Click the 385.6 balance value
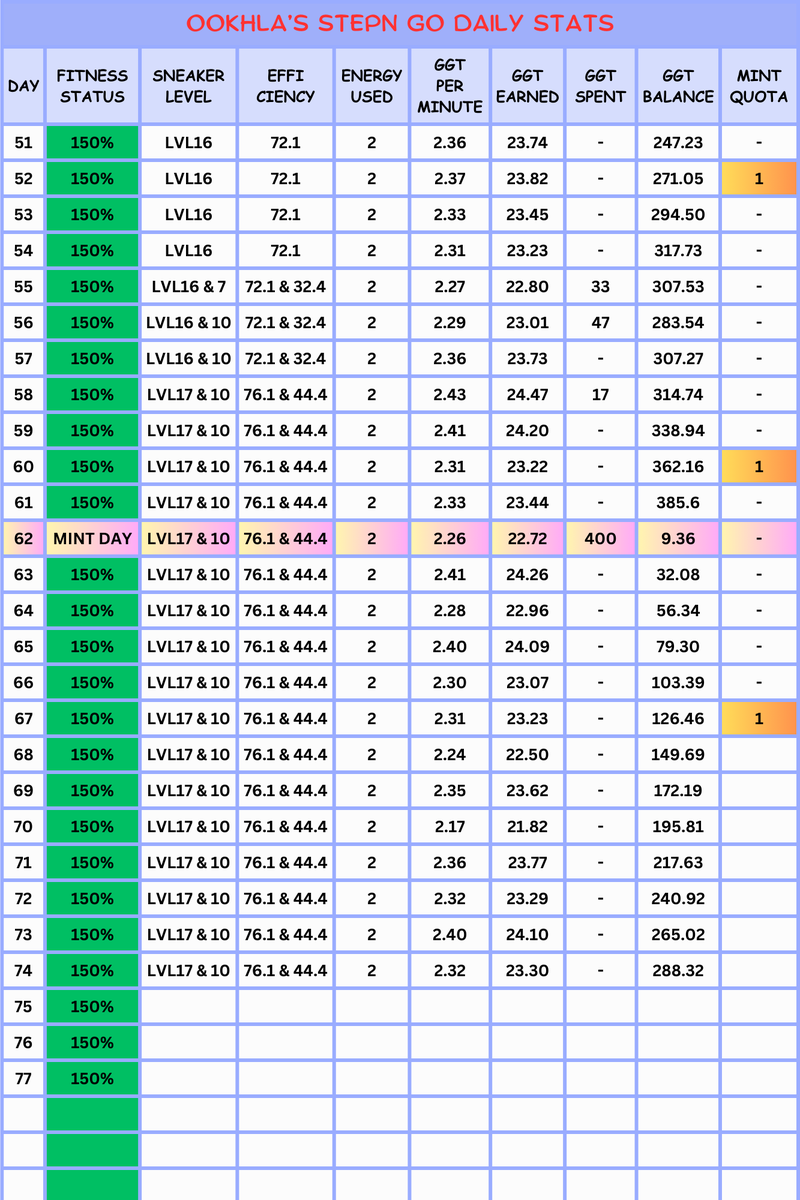Image resolution: width=800 pixels, height=1200 pixels. point(678,503)
